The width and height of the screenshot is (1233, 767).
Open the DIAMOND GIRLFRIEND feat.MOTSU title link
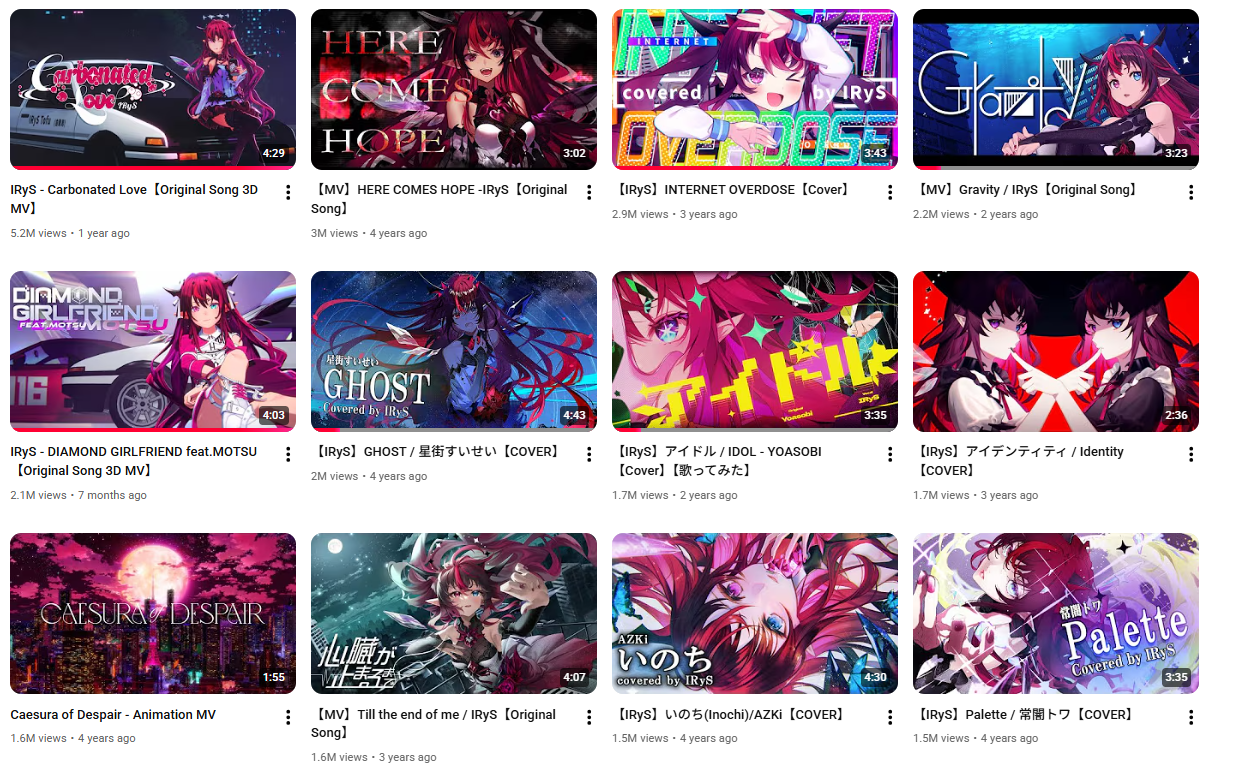pyautogui.click(x=133, y=461)
